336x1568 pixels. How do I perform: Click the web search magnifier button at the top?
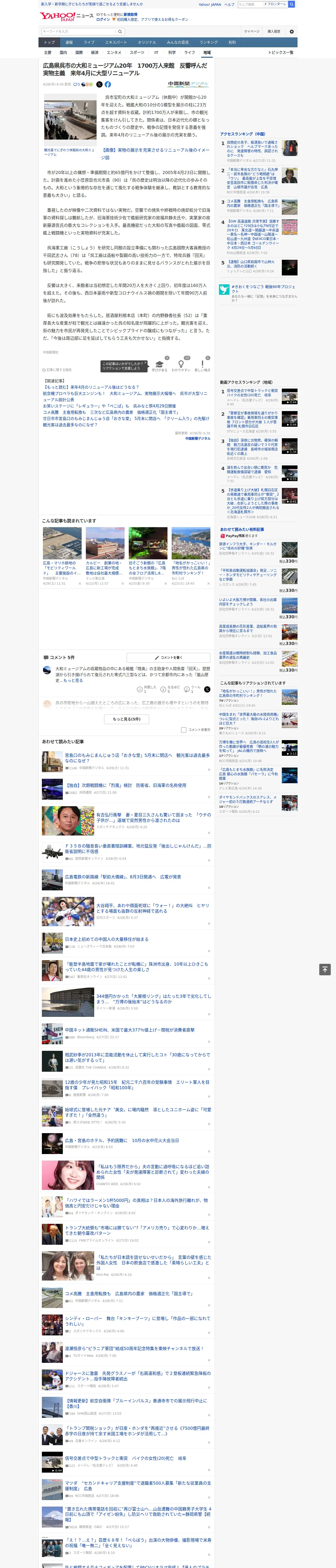[x=292, y=4]
